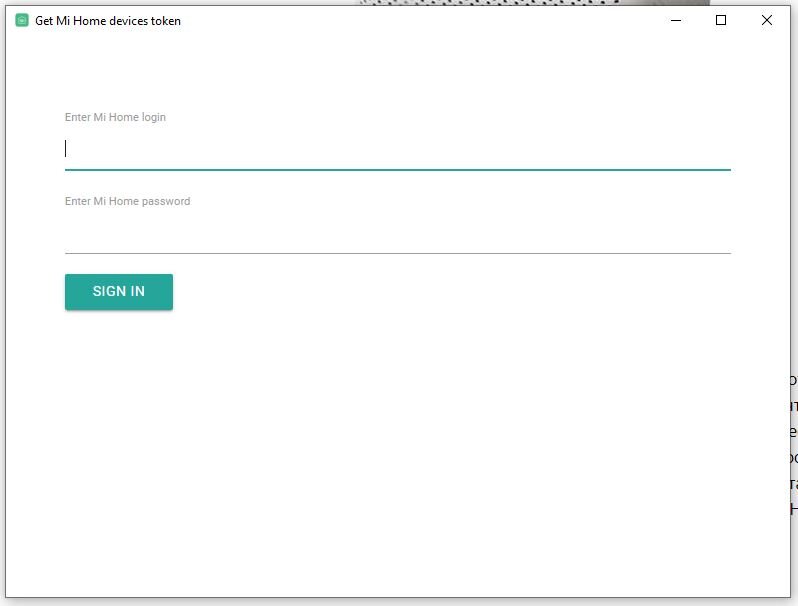Click the green app icon in title bar

22,20
